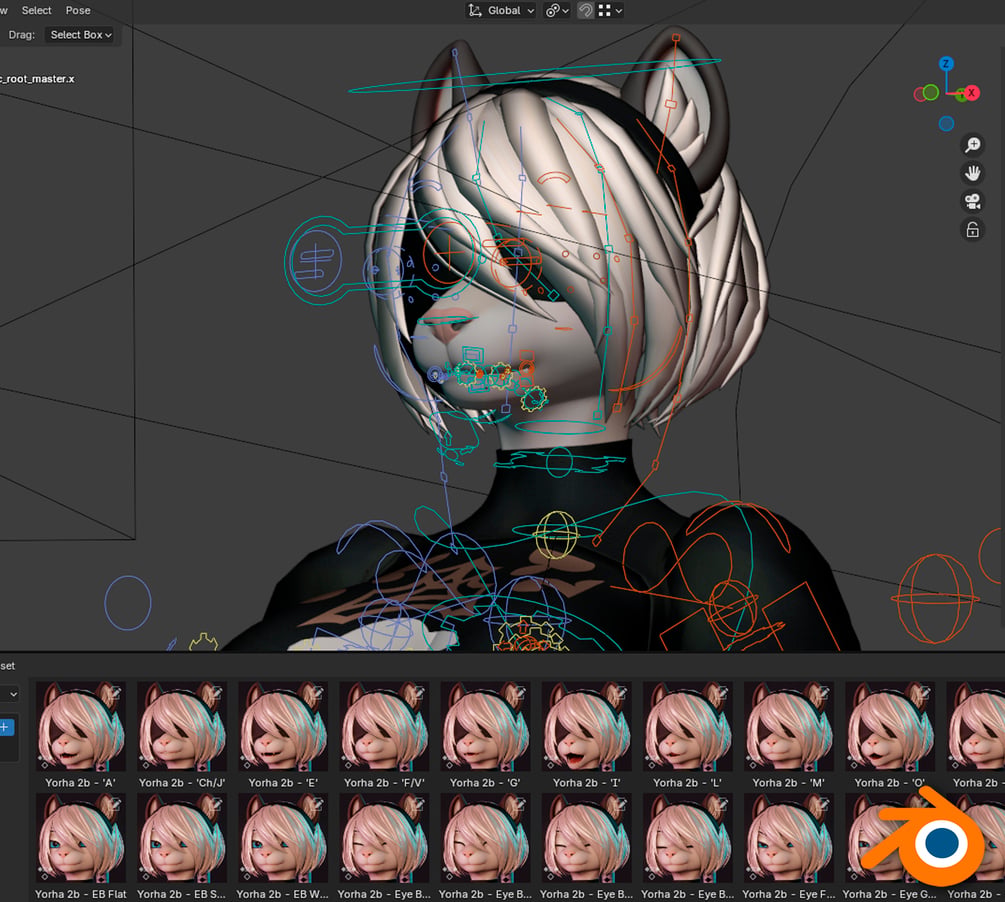Open the Pose menu
Screen dimensions: 1005x902
click(x=78, y=10)
